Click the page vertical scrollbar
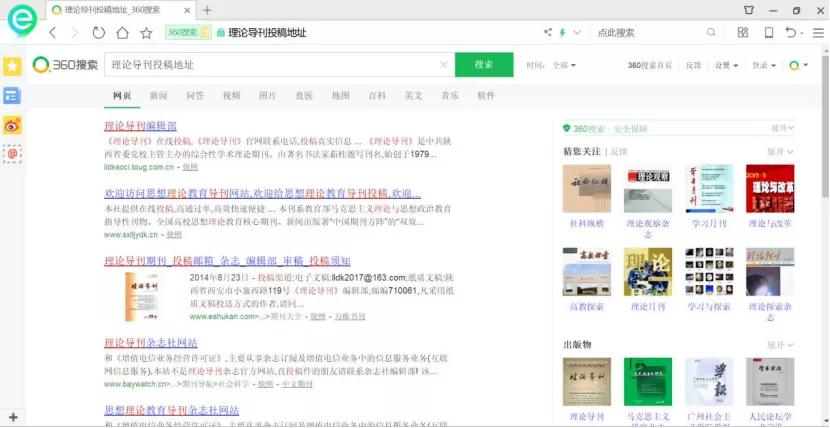This screenshot has width=830, height=428. tap(825, 126)
